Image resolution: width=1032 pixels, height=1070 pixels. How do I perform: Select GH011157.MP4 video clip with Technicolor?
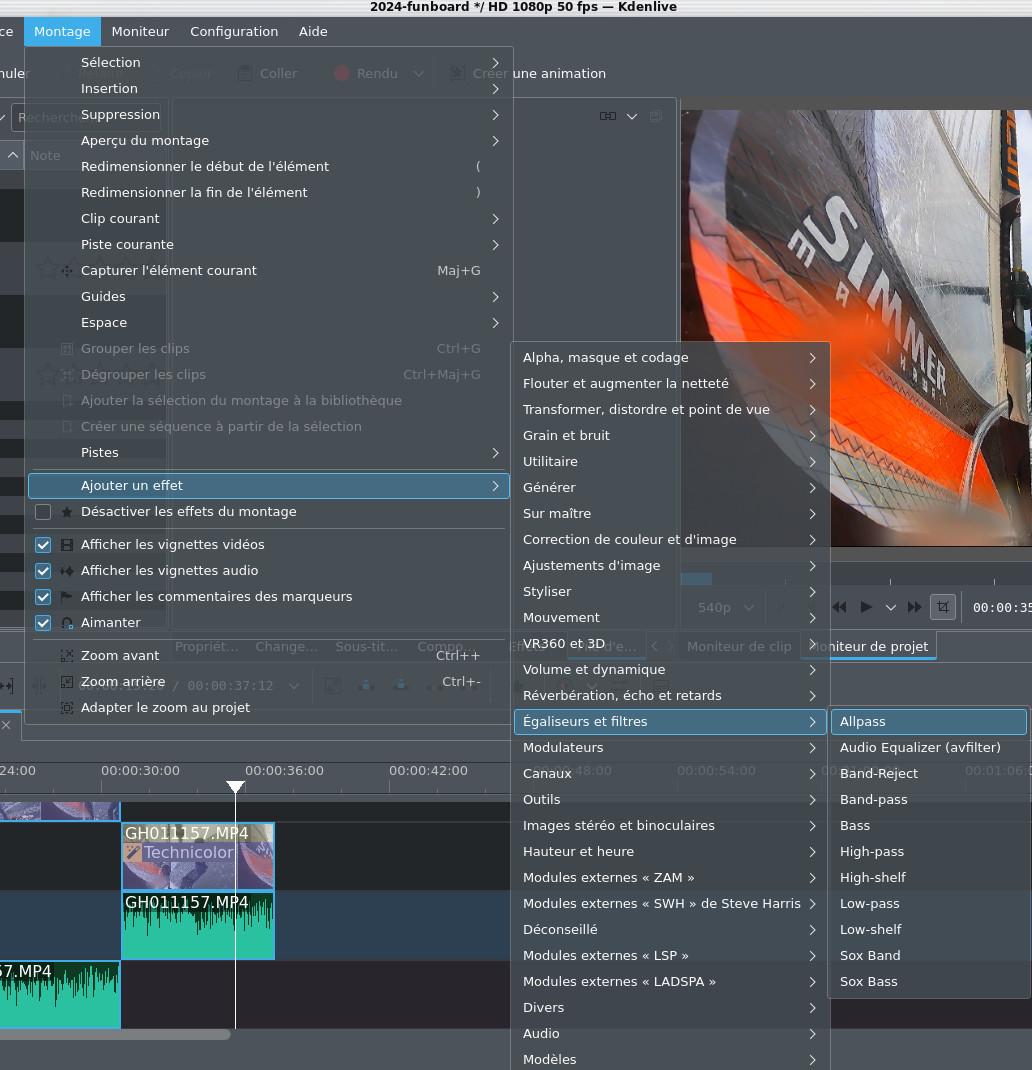[198, 856]
